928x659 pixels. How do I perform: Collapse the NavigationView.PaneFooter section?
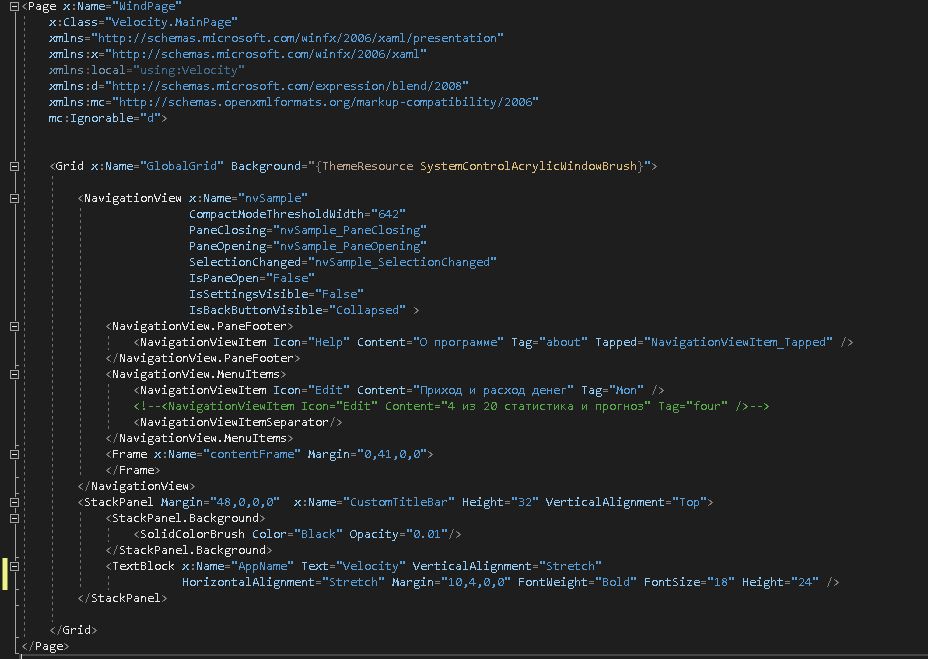point(15,326)
